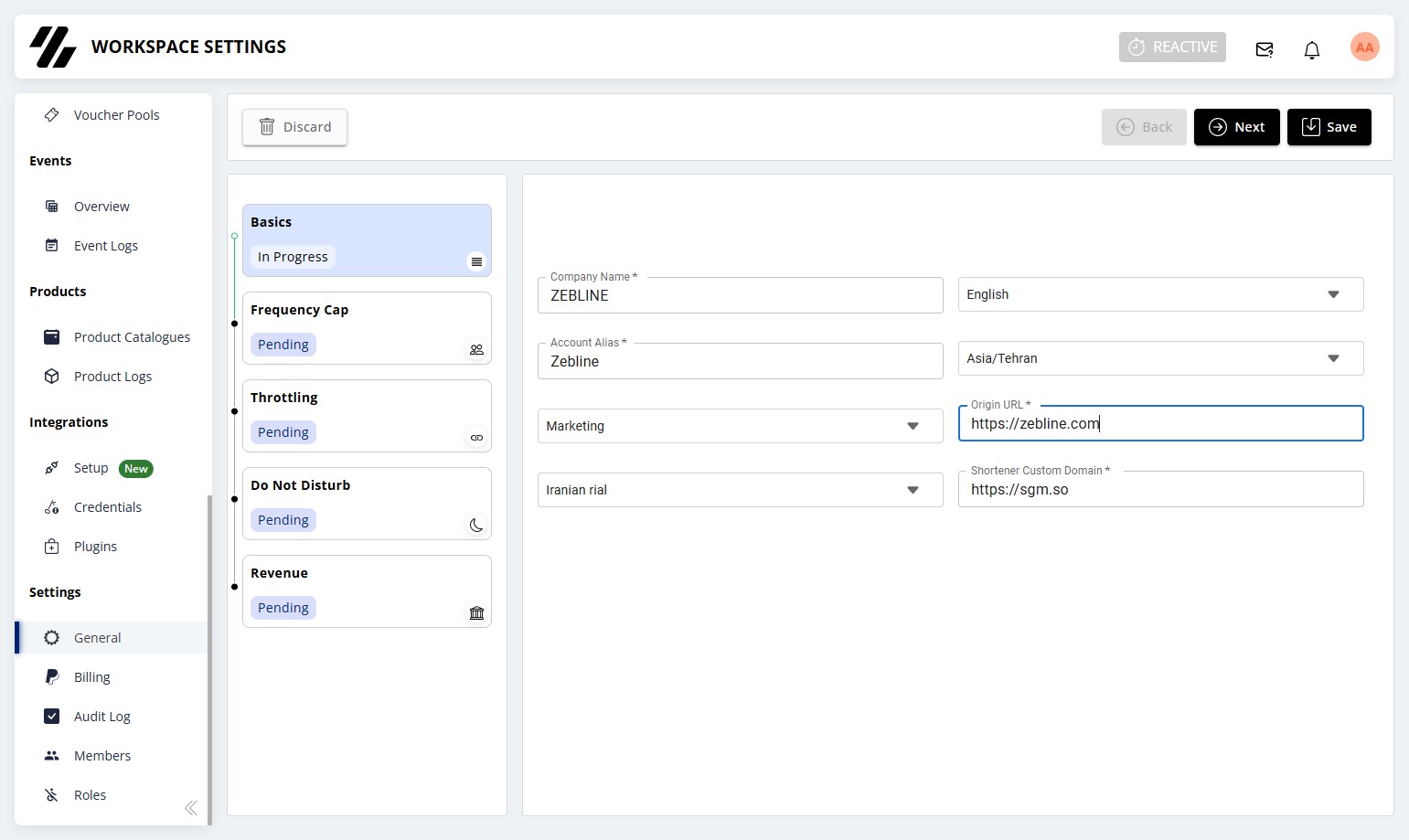Click the Basics step list icon
Viewport: 1409px width, 840px height.
point(476,261)
